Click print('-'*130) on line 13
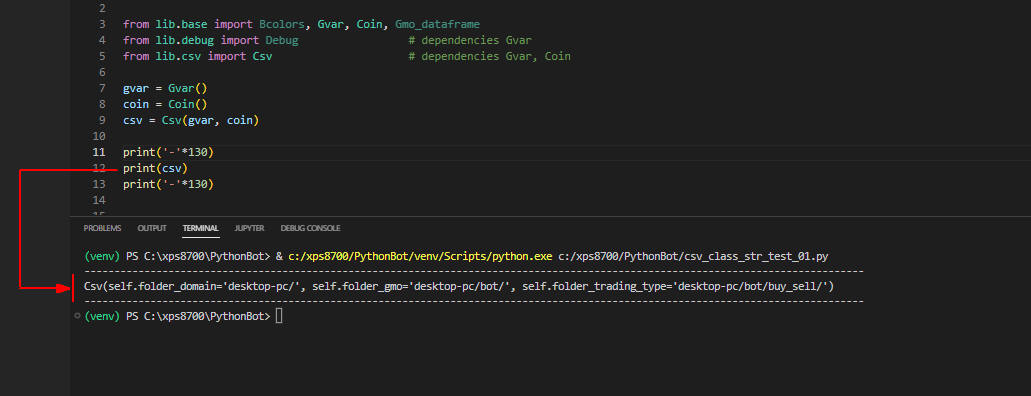 point(168,184)
